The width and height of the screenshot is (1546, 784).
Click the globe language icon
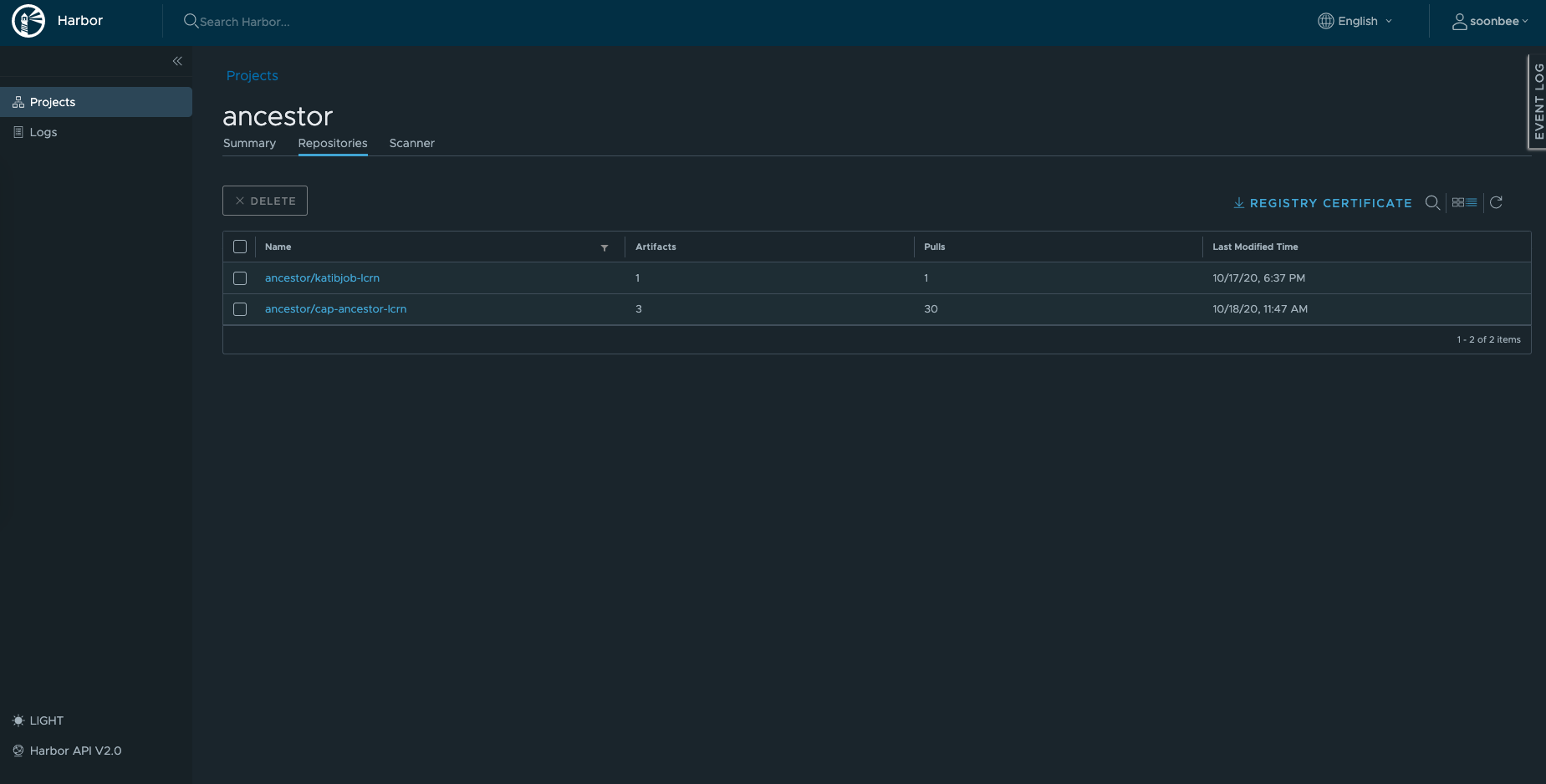1326,21
